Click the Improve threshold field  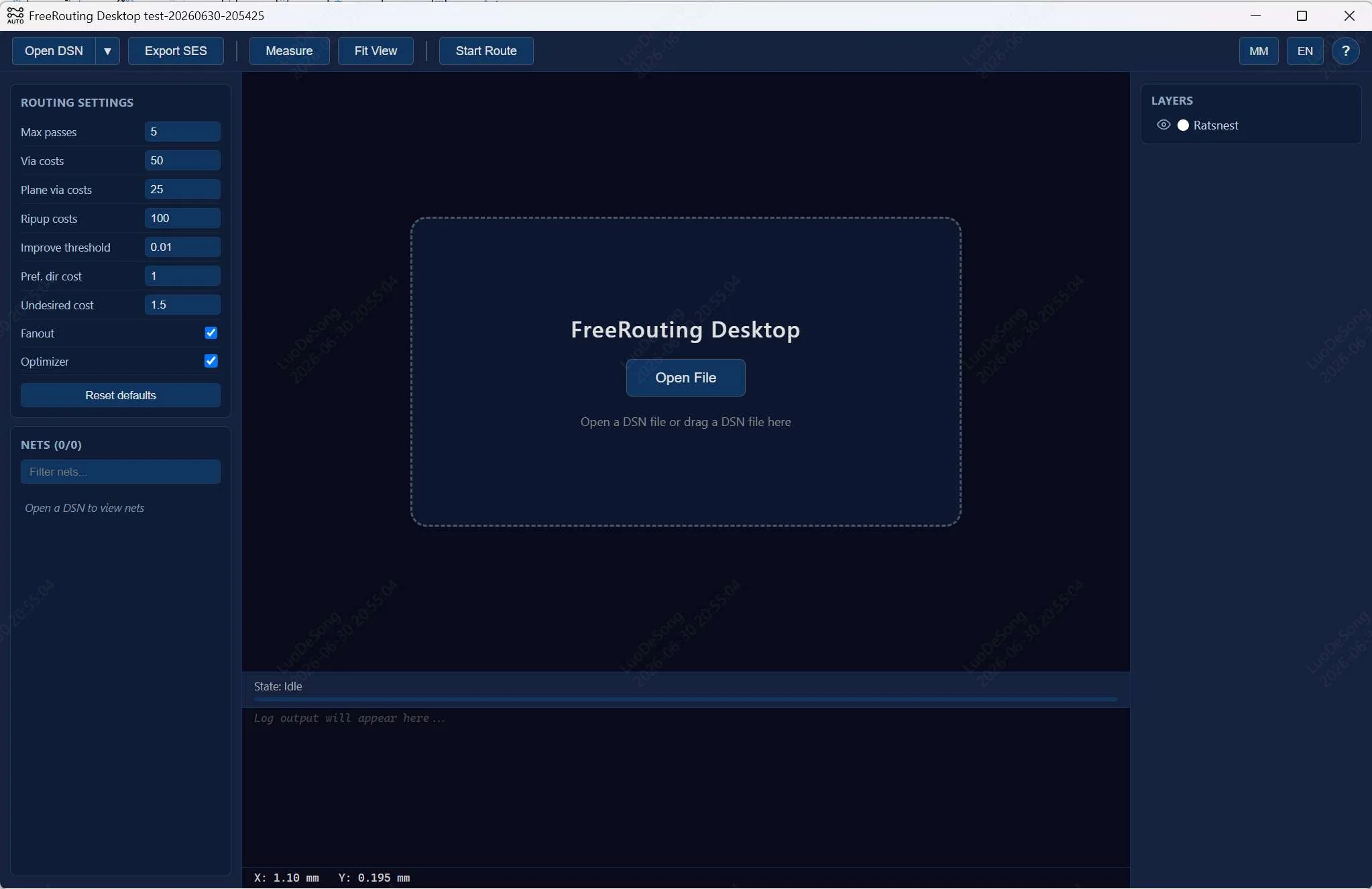coord(182,247)
